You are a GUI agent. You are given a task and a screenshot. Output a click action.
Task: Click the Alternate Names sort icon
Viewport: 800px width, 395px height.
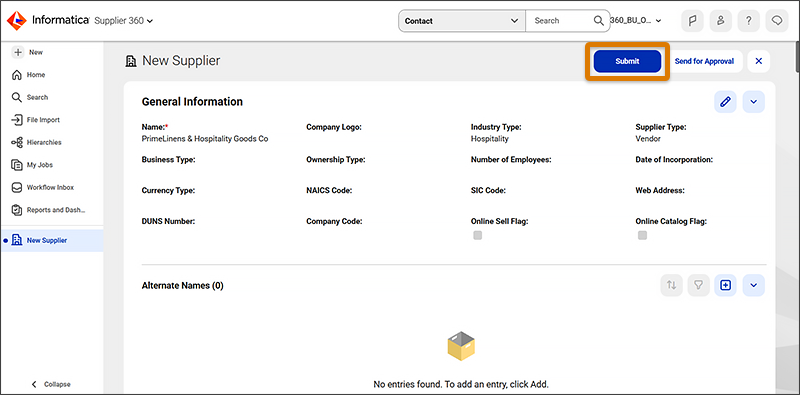tap(671, 285)
